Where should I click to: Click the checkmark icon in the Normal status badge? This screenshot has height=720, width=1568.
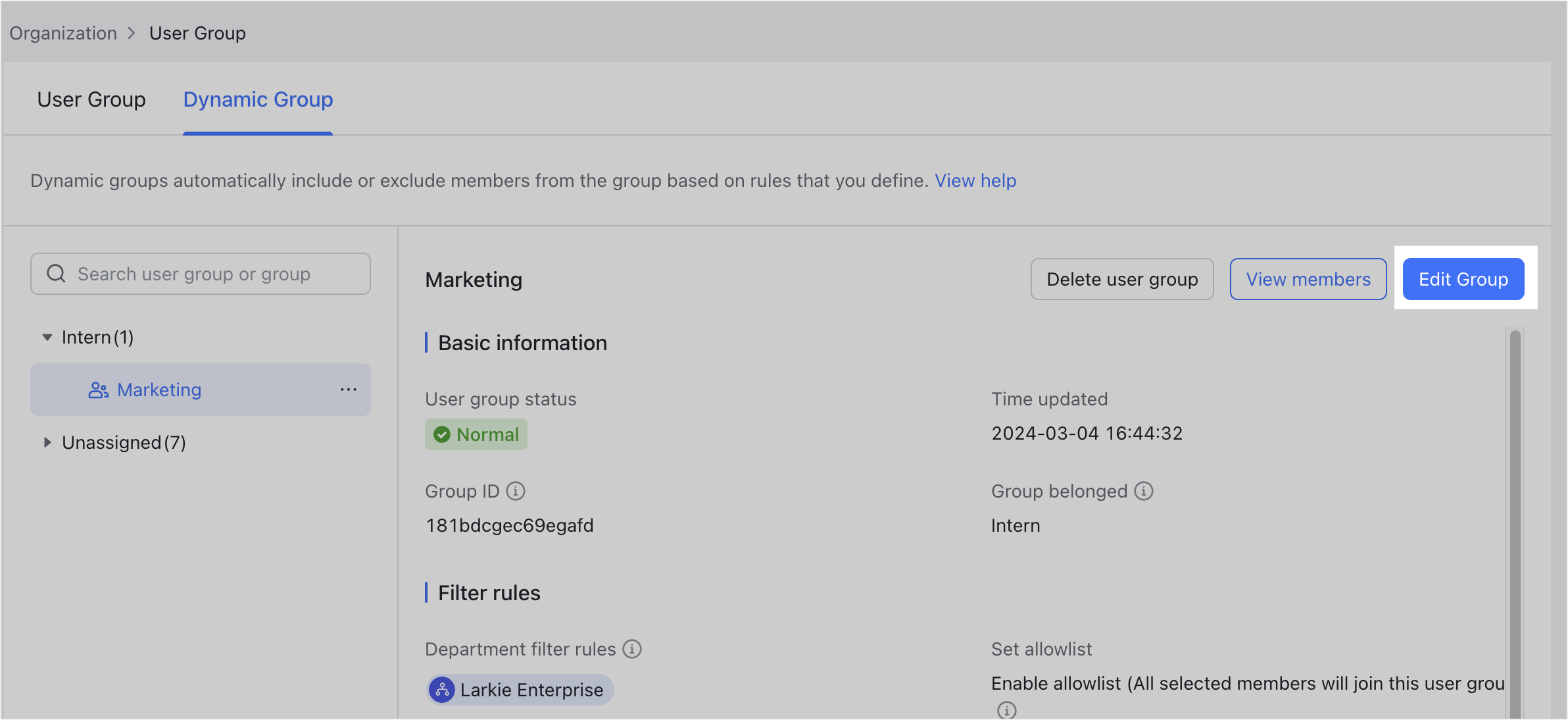pyautogui.click(x=443, y=434)
